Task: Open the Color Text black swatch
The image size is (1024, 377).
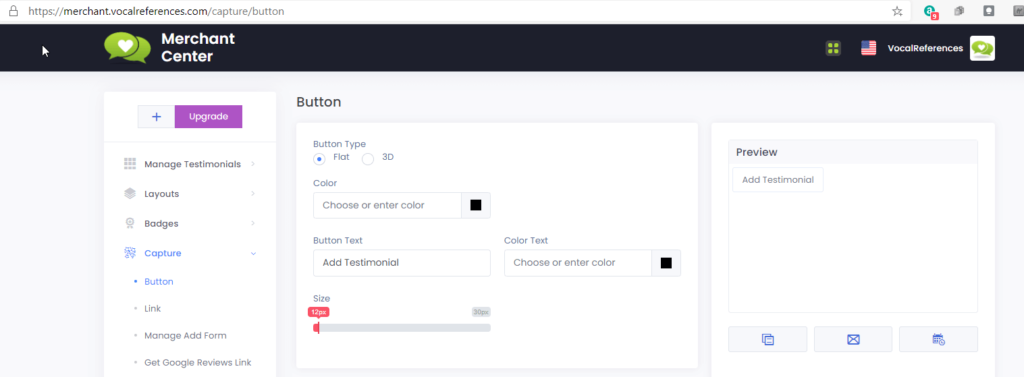Action: click(666, 263)
